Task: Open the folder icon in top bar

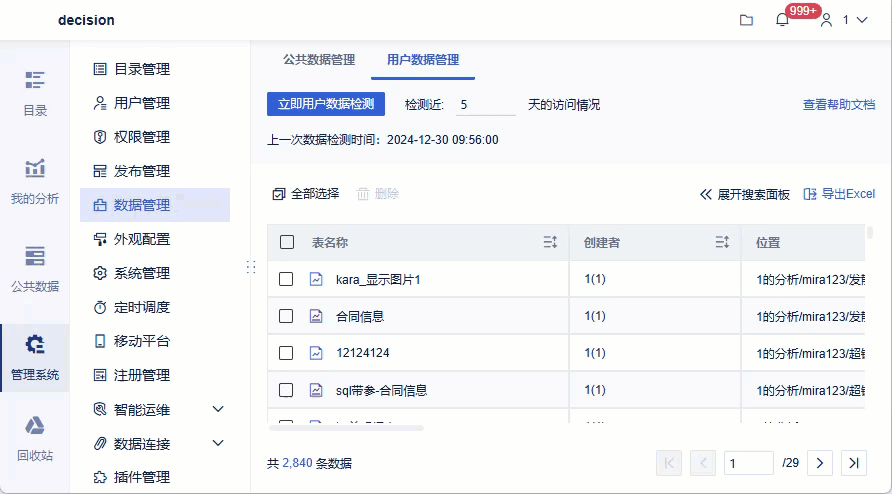Action: (746, 20)
